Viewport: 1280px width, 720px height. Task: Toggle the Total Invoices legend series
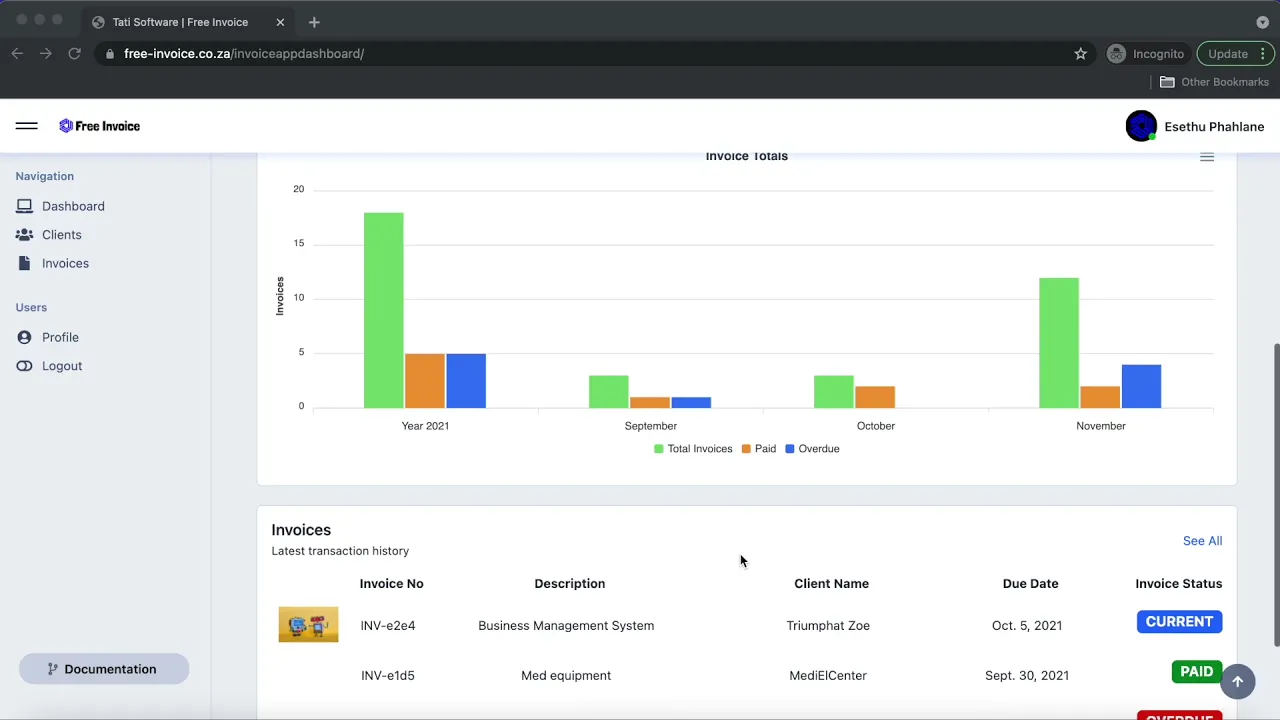(x=693, y=449)
